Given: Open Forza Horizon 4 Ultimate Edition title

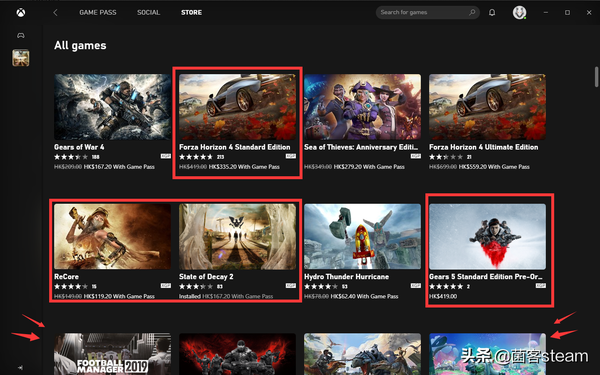Looking at the screenshot, I should click(x=484, y=147).
